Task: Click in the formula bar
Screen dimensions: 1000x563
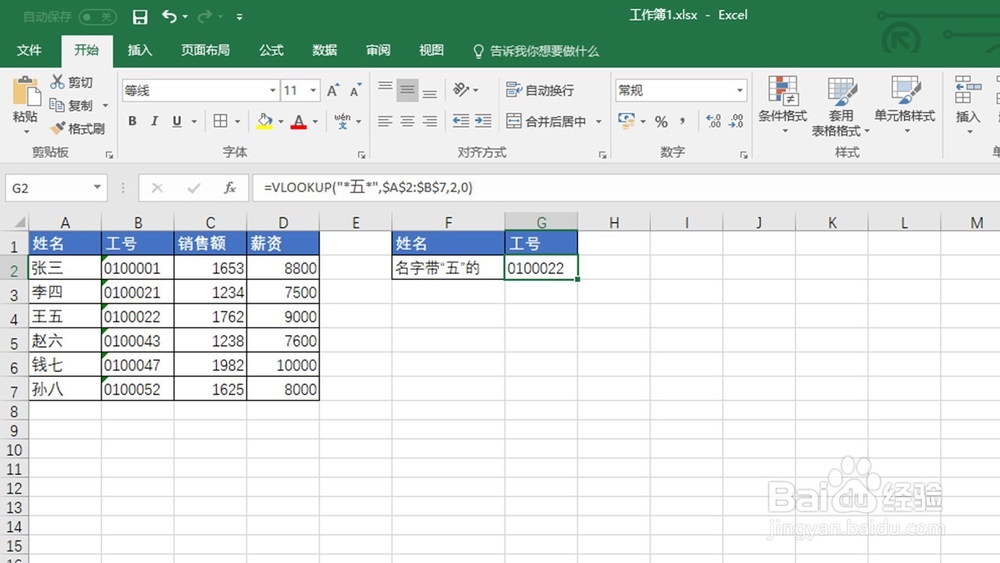Action: click(x=626, y=187)
